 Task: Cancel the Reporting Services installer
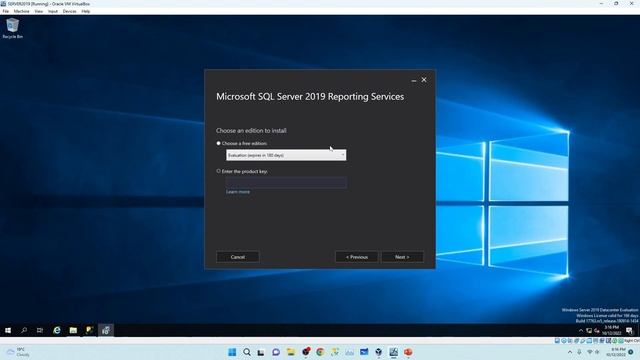238,257
